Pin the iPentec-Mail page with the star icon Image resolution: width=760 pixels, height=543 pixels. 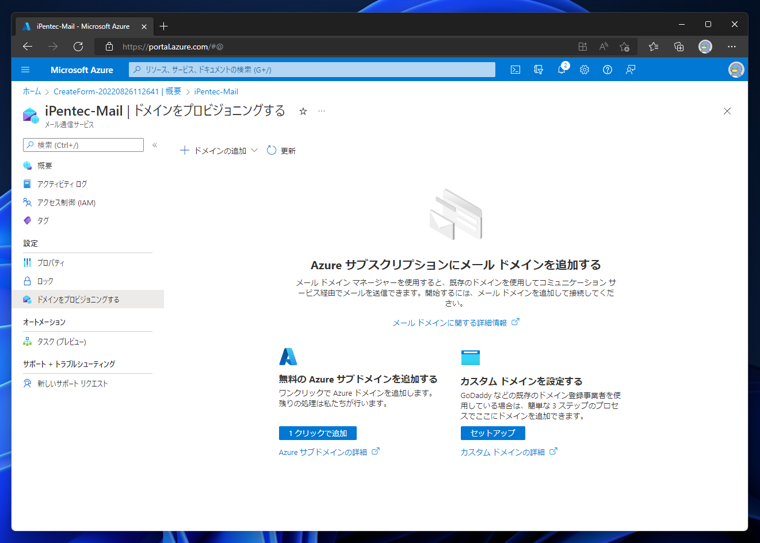click(303, 112)
